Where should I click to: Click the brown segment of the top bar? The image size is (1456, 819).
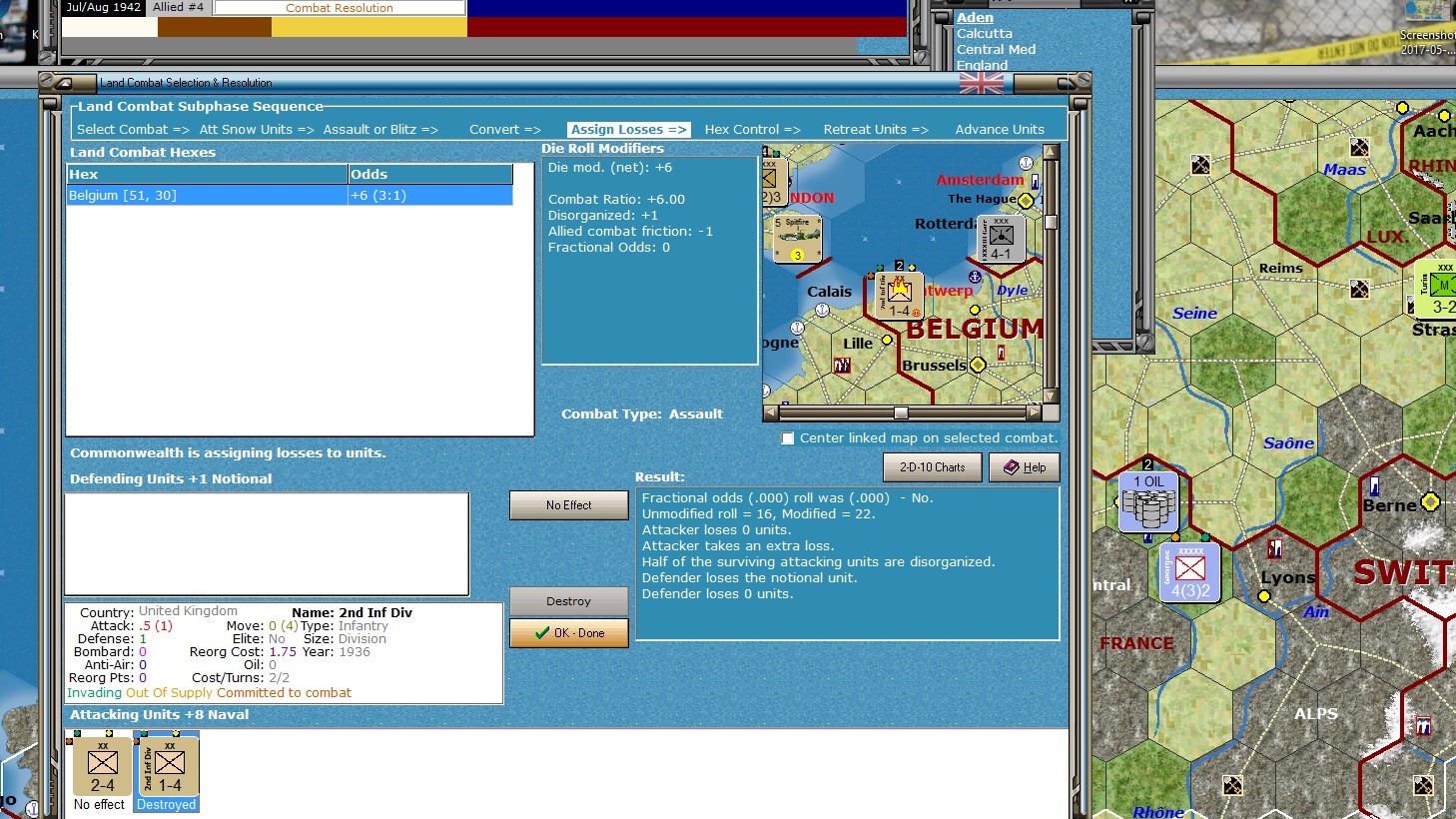(x=215, y=27)
